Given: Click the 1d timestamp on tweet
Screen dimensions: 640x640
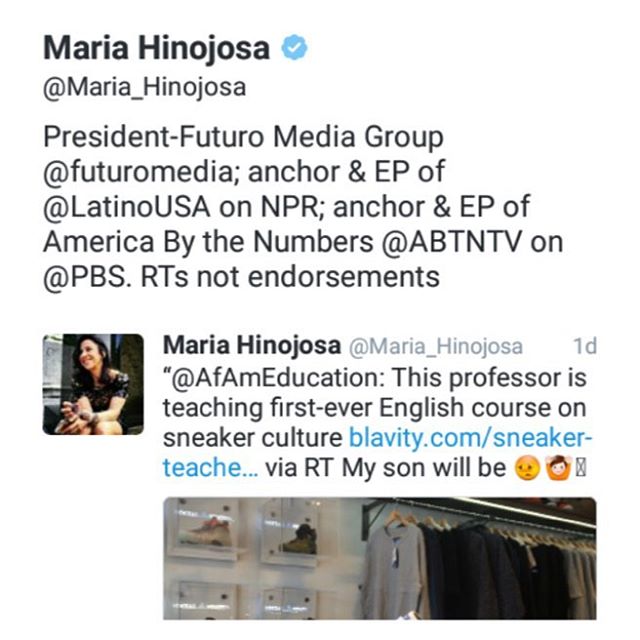Looking at the screenshot, I should (x=585, y=346).
